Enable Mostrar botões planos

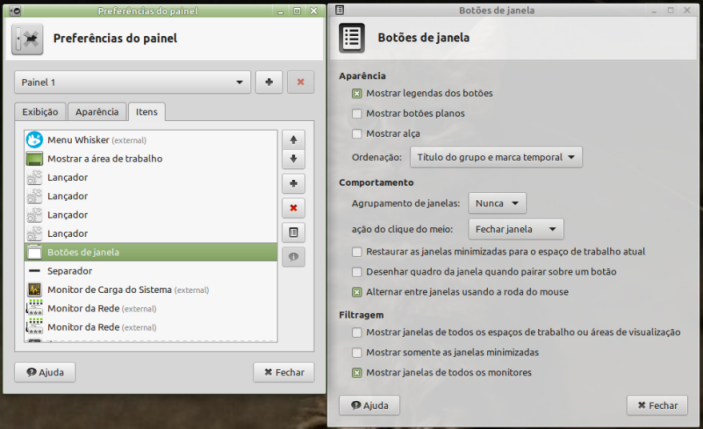click(357, 114)
